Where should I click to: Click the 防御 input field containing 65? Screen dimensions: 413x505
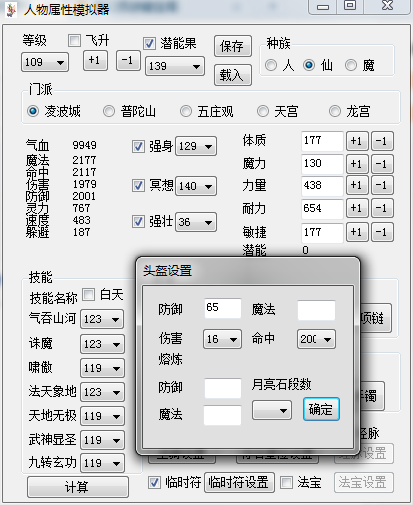point(222,308)
